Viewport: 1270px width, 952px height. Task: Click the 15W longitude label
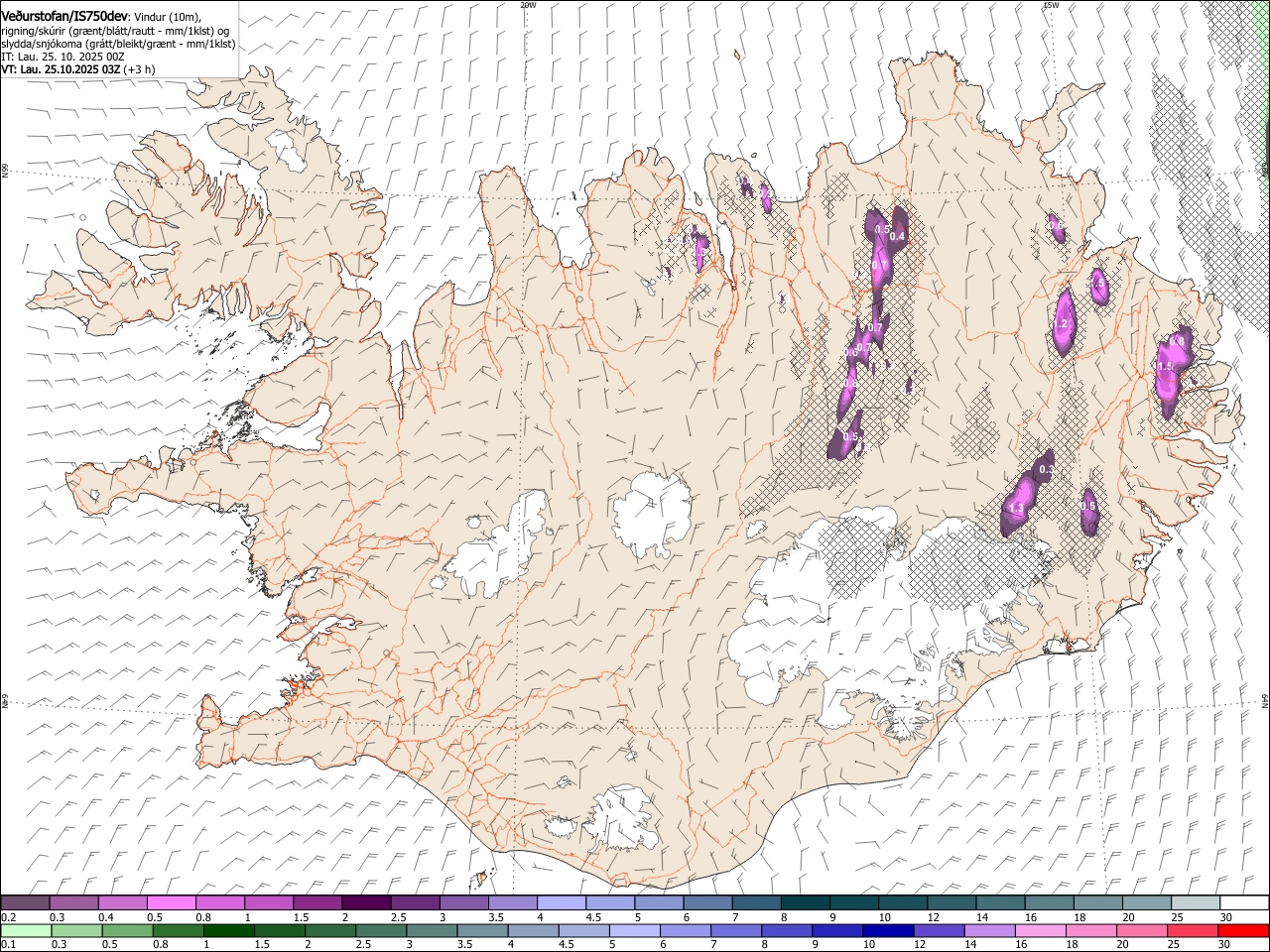1051,5
